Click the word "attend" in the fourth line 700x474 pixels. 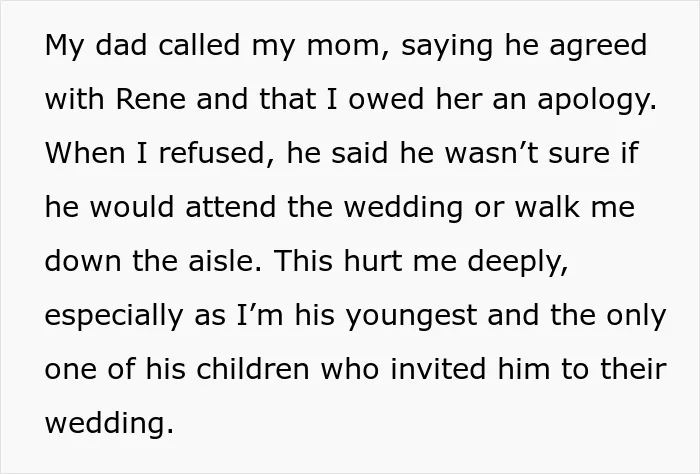[x=231, y=207]
